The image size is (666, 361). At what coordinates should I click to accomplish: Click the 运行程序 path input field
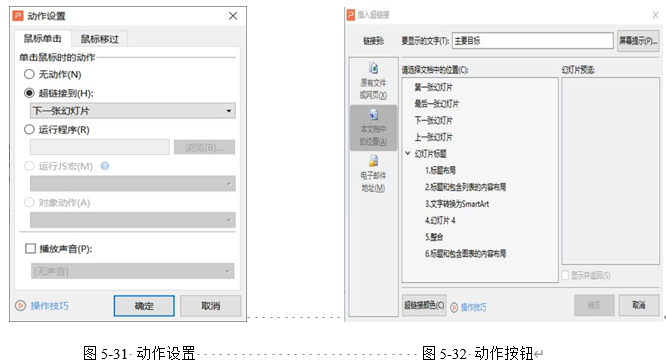tap(99, 147)
